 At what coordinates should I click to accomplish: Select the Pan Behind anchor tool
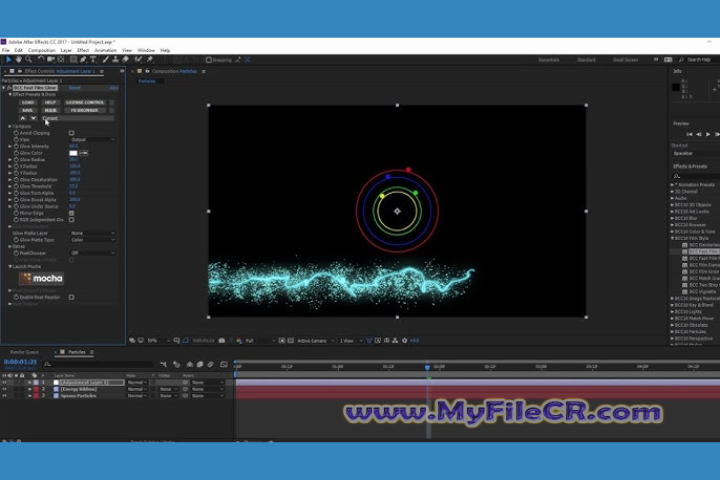61,59
